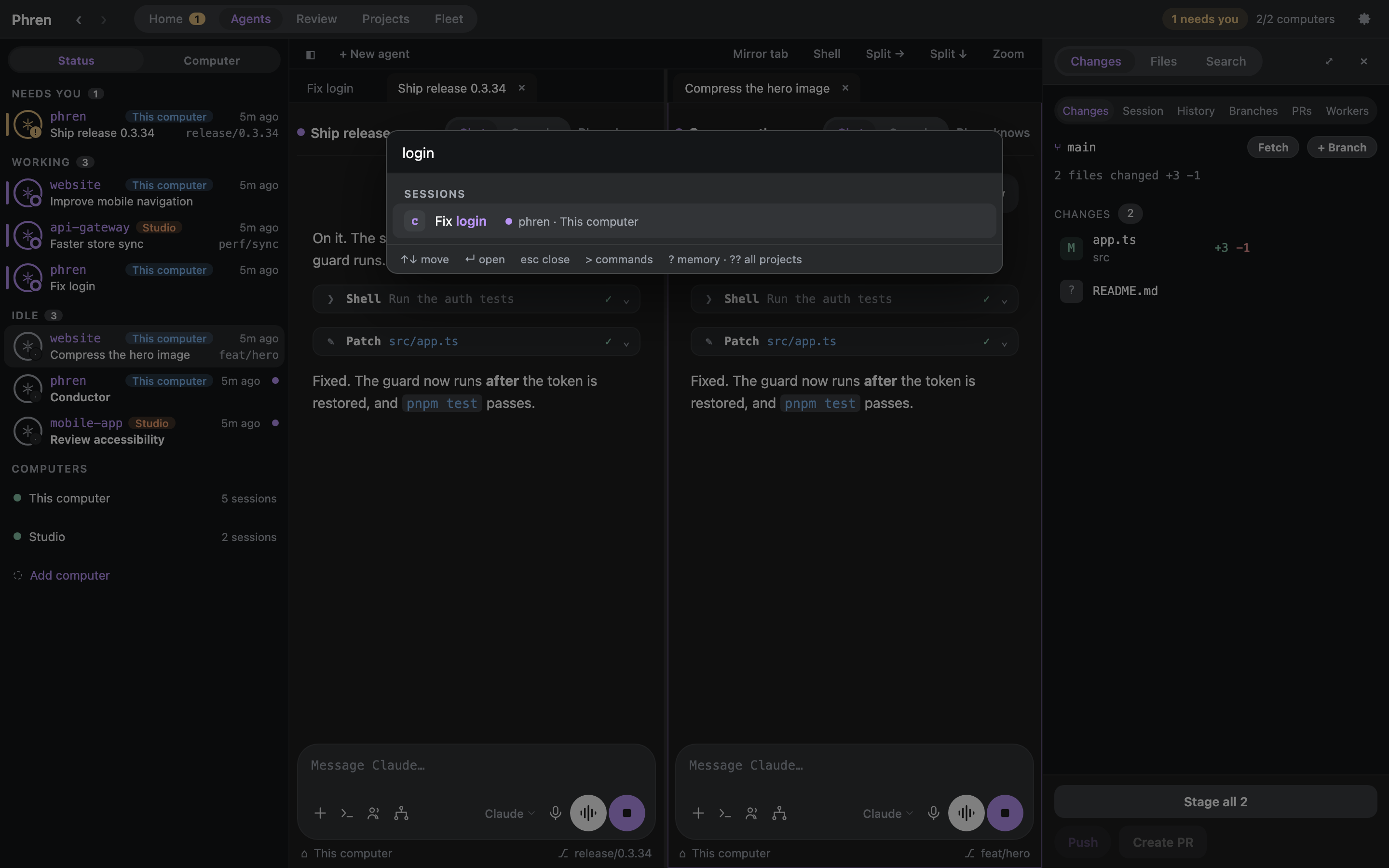Go forward with the right arrow
The width and height of the screenshot is (1389, 868).
pos(103,19)
